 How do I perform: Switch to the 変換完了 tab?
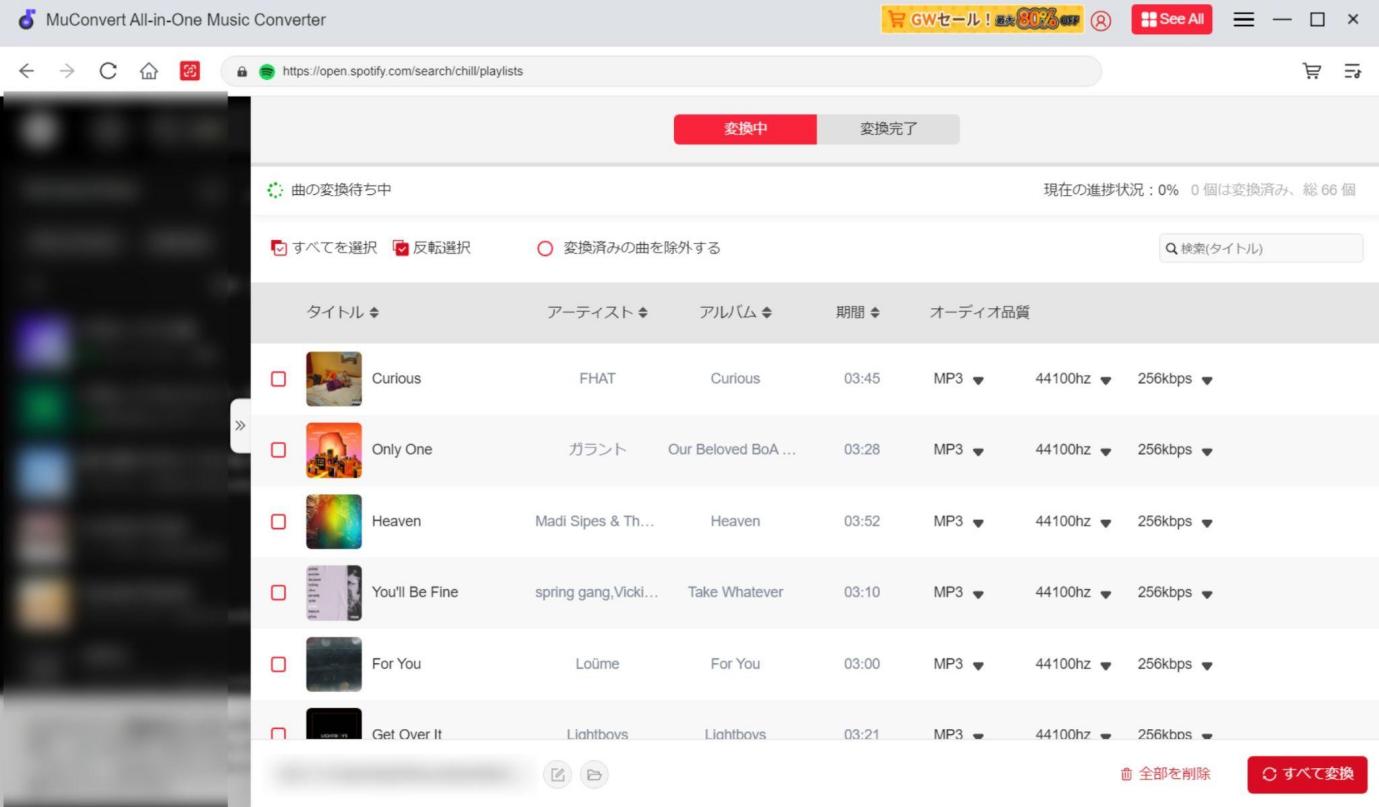tap(888, 129)
